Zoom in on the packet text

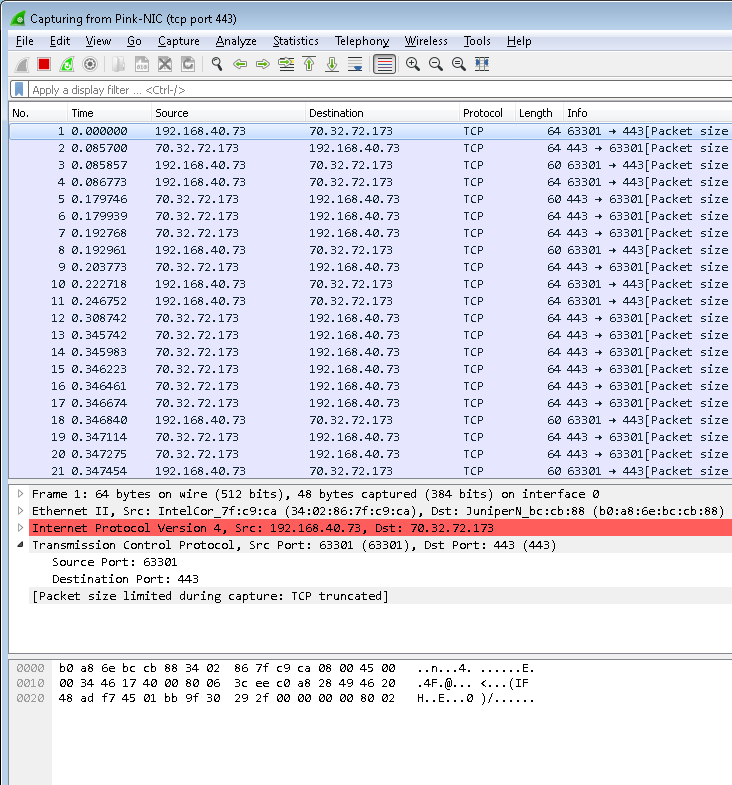tap(413, 64)
